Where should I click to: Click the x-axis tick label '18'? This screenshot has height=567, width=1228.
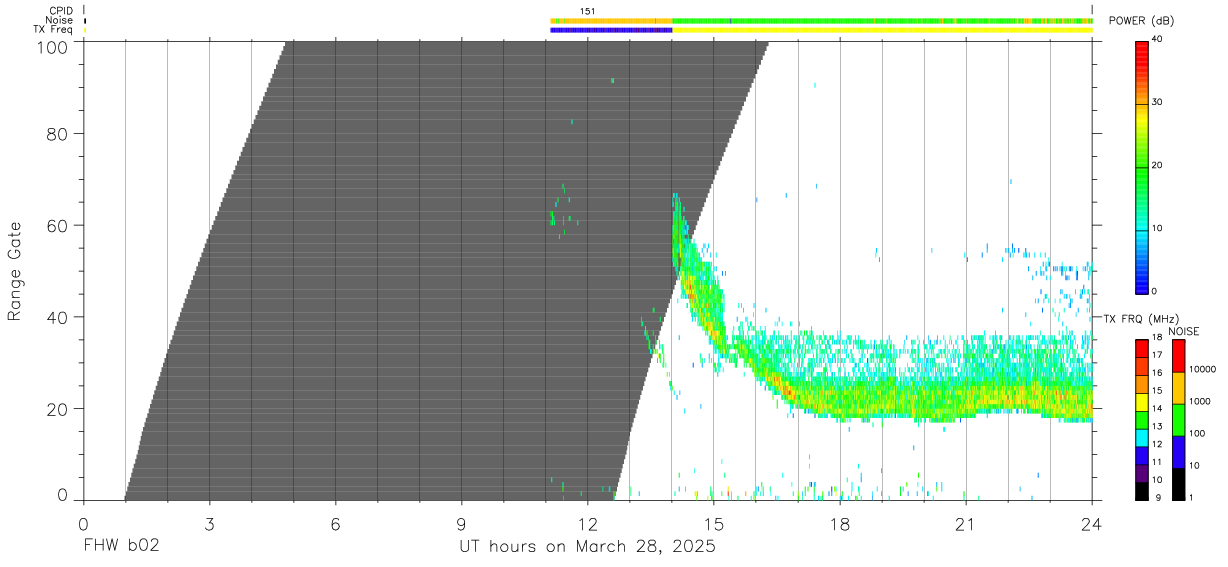coord(840,523)
